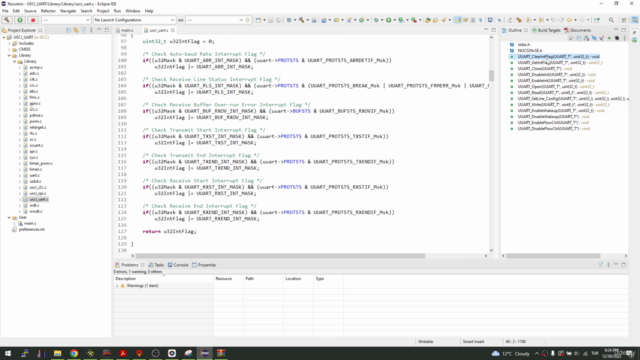The width and height of the screenshot is (640, 360).
Task: Collapse the USCI_UART project node
Action: (4, 37)
